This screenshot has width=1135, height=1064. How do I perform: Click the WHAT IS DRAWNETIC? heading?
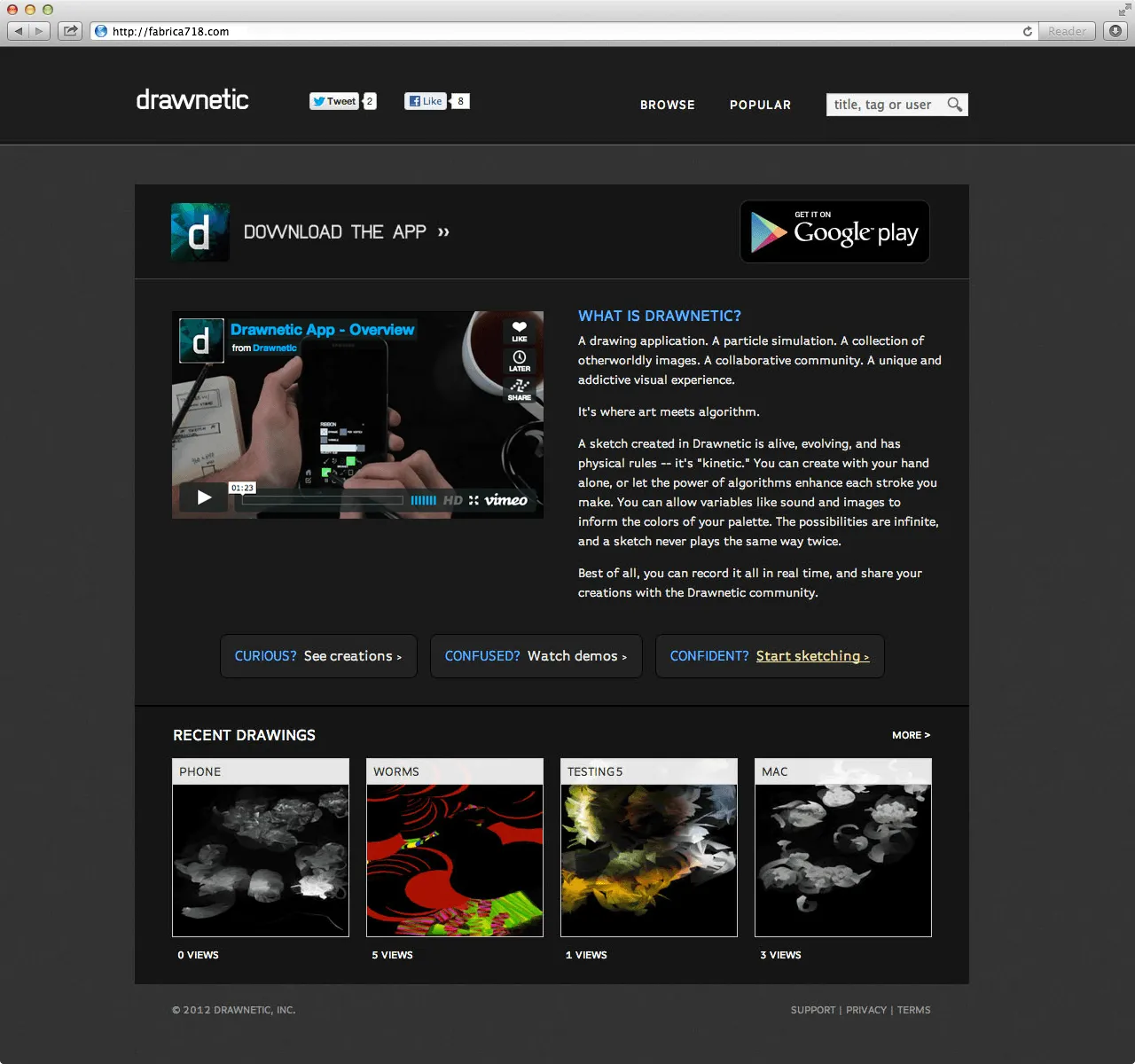[660, 316]
